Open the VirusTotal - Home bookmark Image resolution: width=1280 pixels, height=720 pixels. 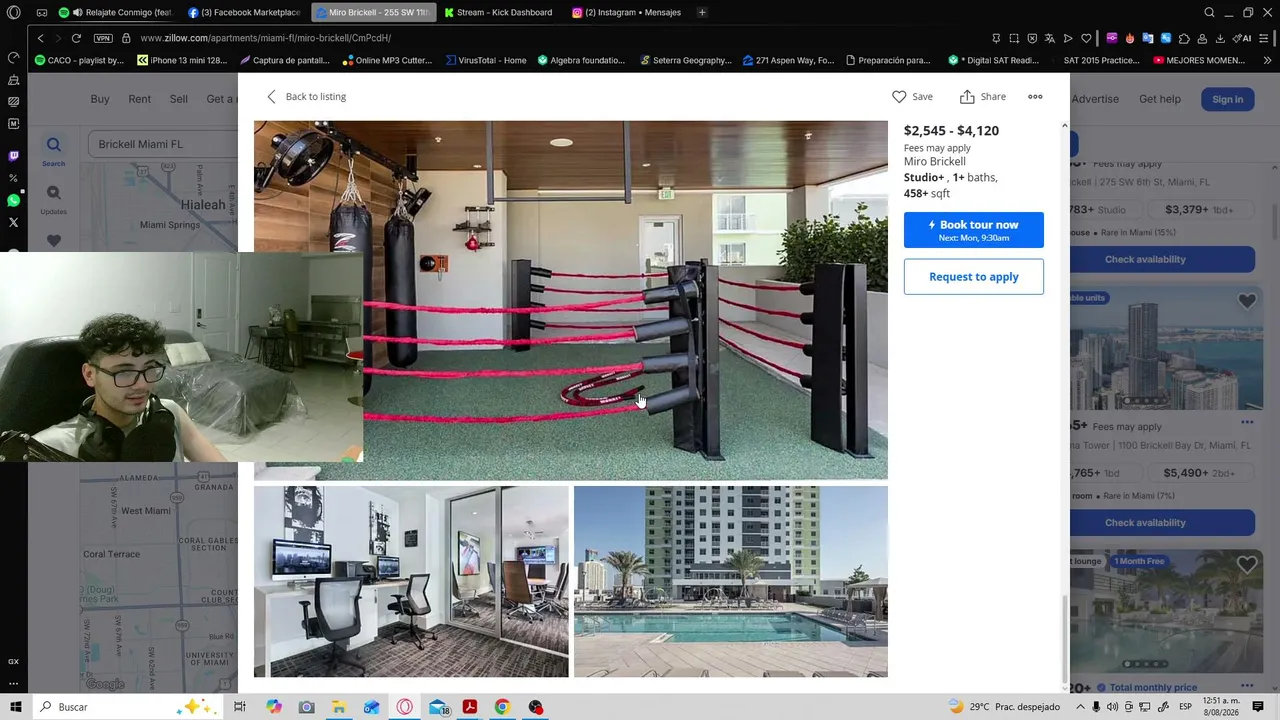485,60
